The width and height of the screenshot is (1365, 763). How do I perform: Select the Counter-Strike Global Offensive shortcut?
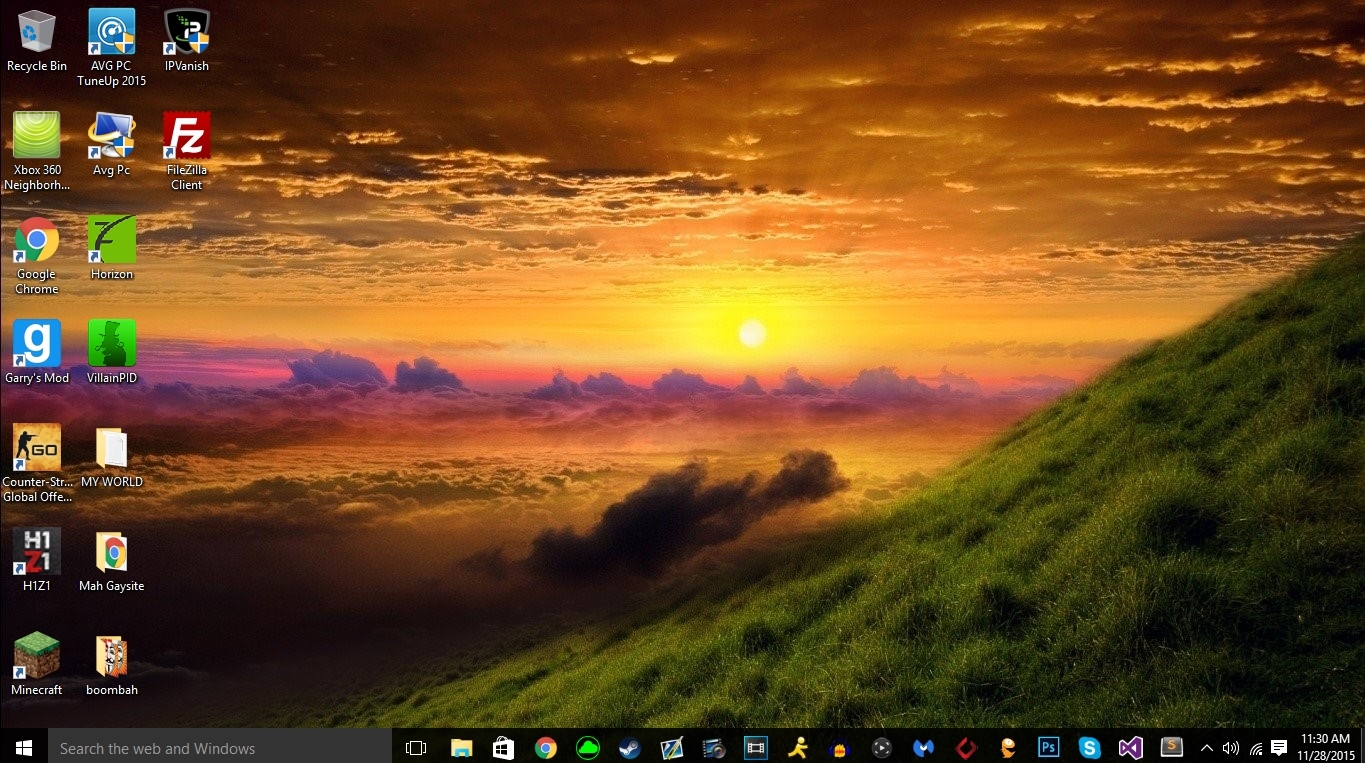37,464
